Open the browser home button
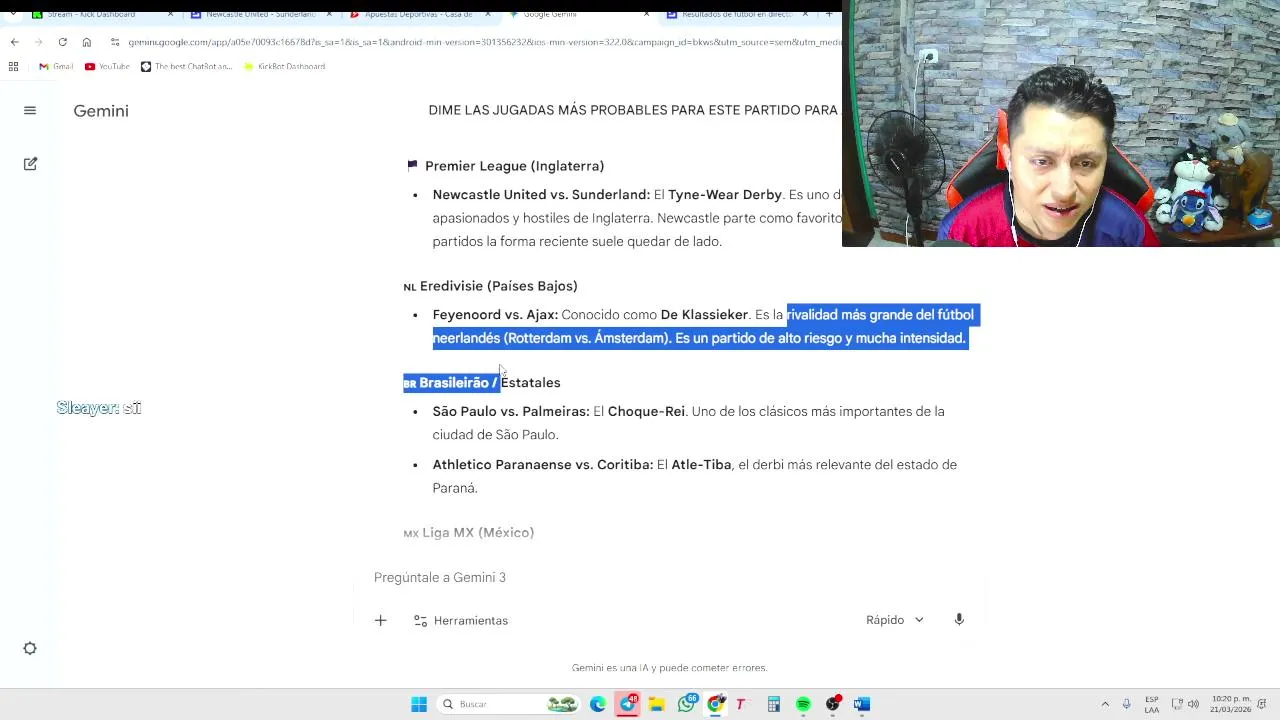 [87, 42]
